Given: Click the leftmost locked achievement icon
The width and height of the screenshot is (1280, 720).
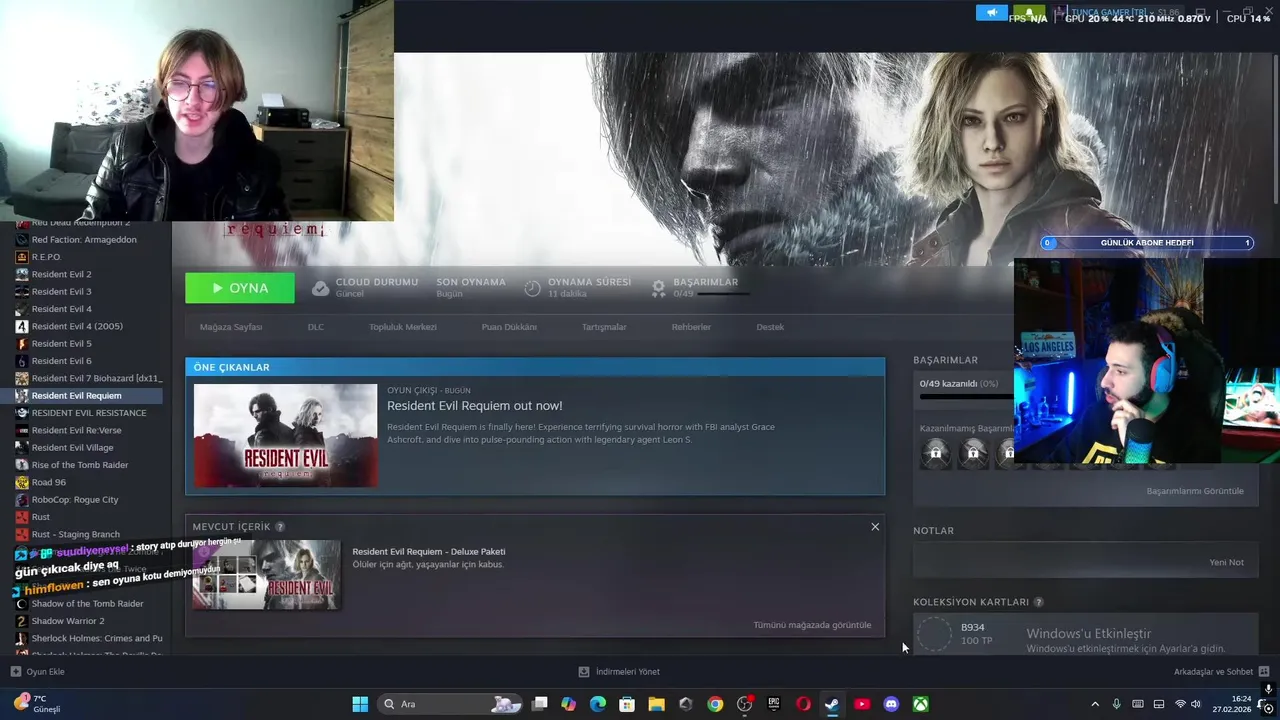Looking at the screenshot, I should (x=936, y=454).
